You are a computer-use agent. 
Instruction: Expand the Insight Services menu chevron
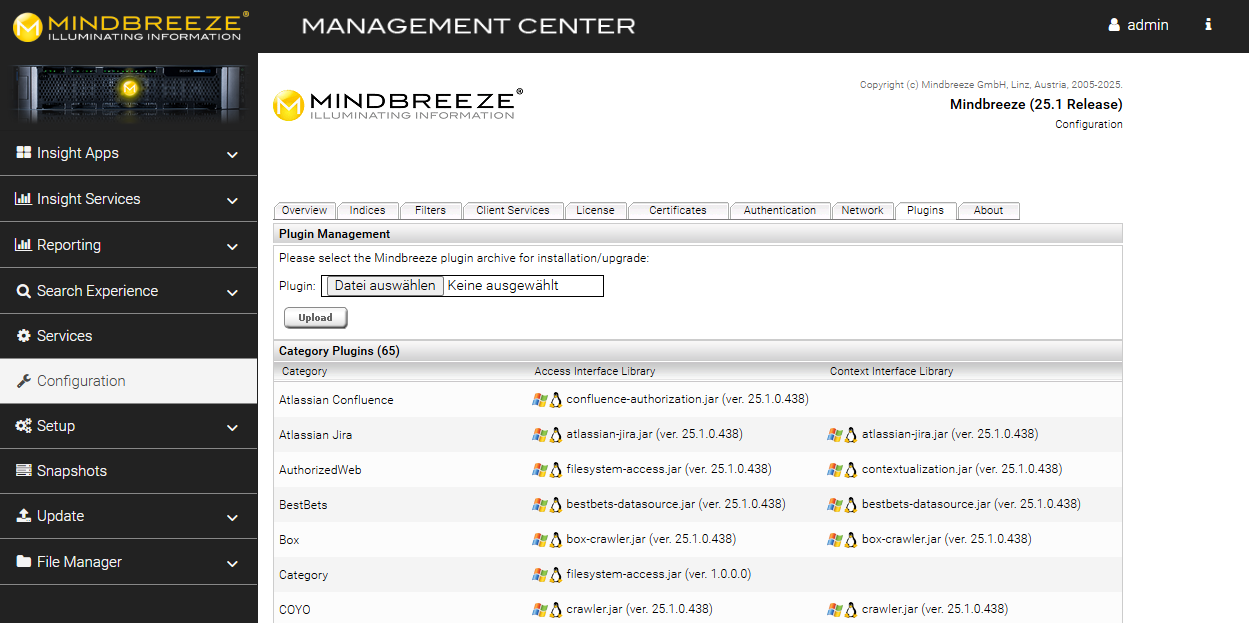(x=232, y=201)
